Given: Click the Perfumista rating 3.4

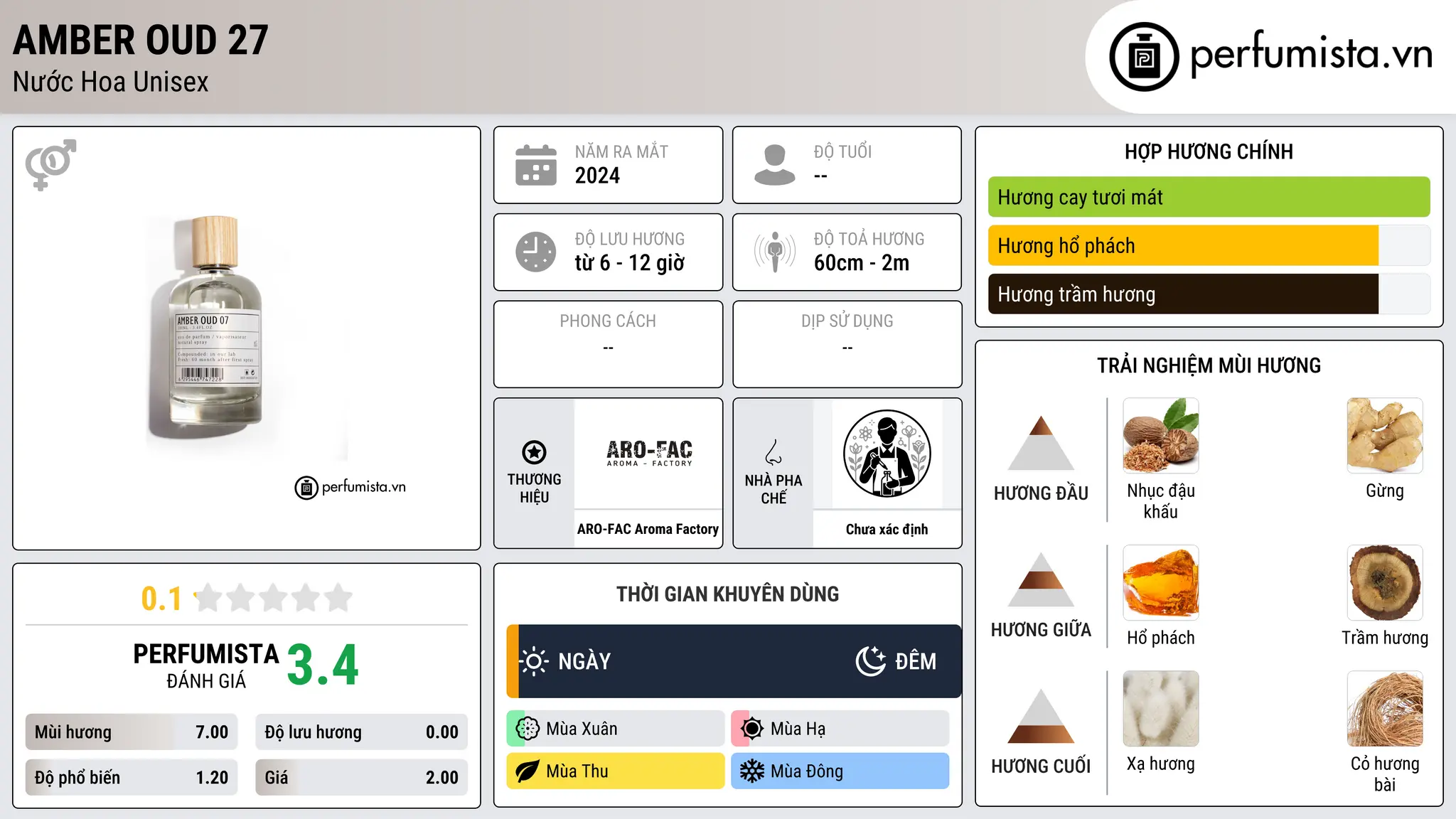Looking at the screenshot, I should click(323, 665).
